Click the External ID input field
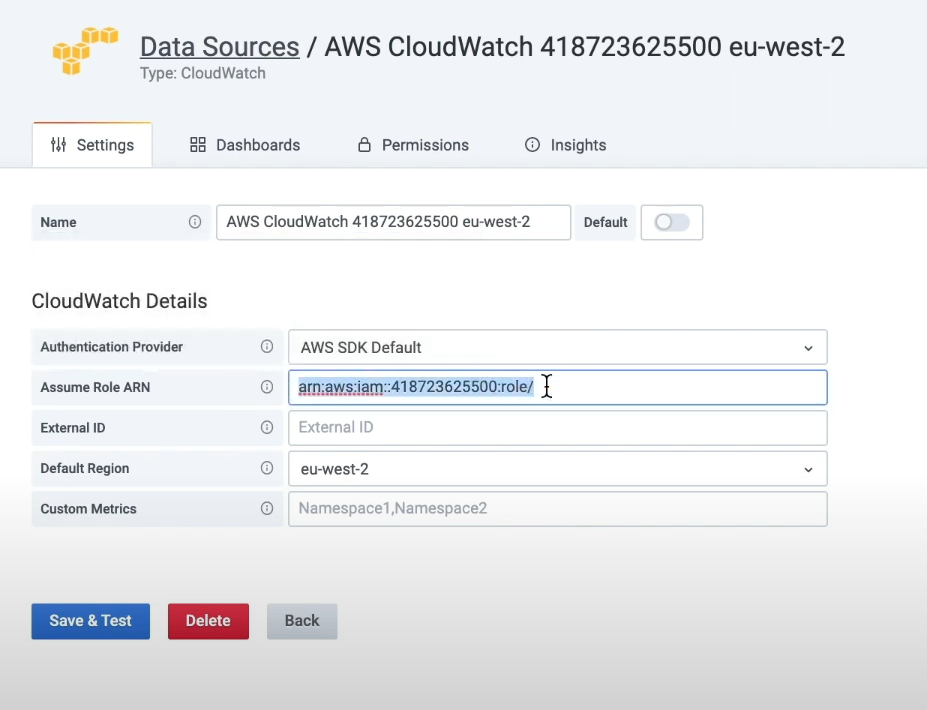 pos(558,428)
